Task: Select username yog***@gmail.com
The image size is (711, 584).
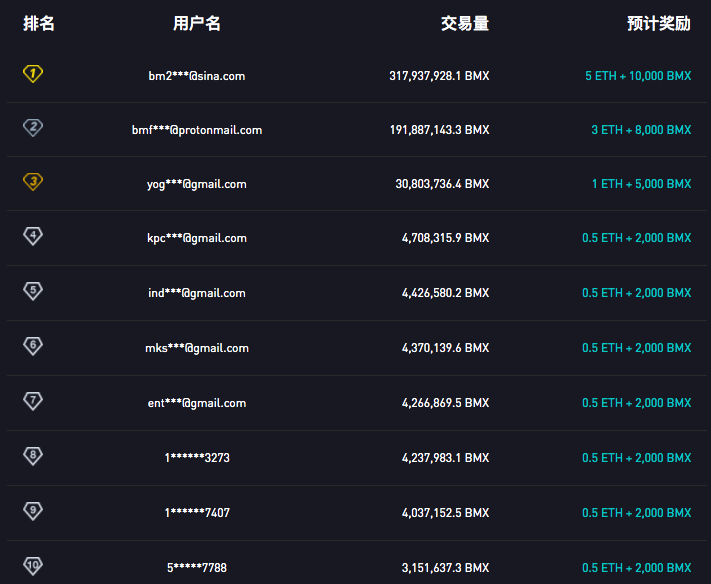Action: click(197, 184)
